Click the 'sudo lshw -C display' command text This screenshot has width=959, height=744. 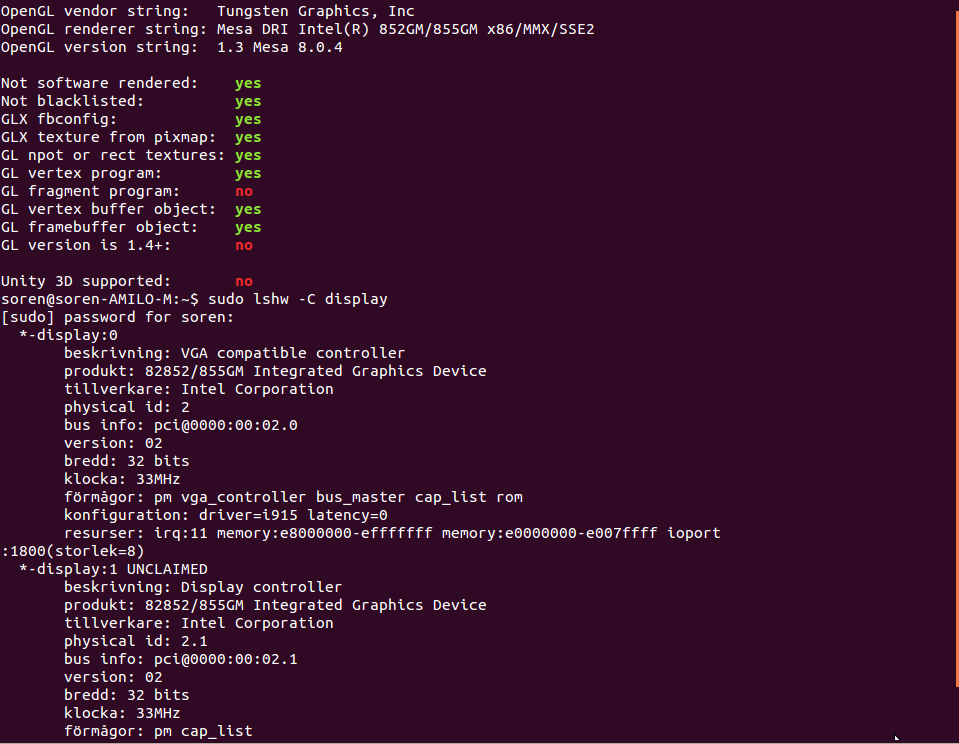(298, 299)
